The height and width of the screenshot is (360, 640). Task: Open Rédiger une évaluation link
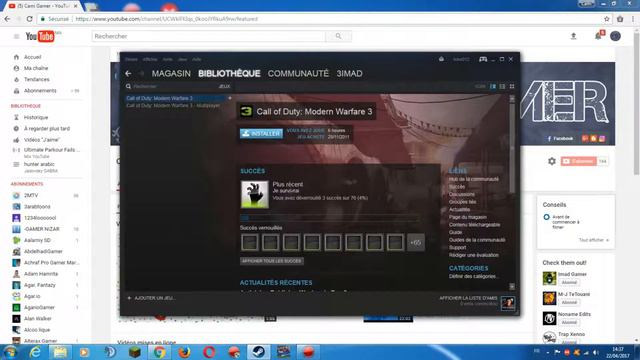click(x=473, y=255)
